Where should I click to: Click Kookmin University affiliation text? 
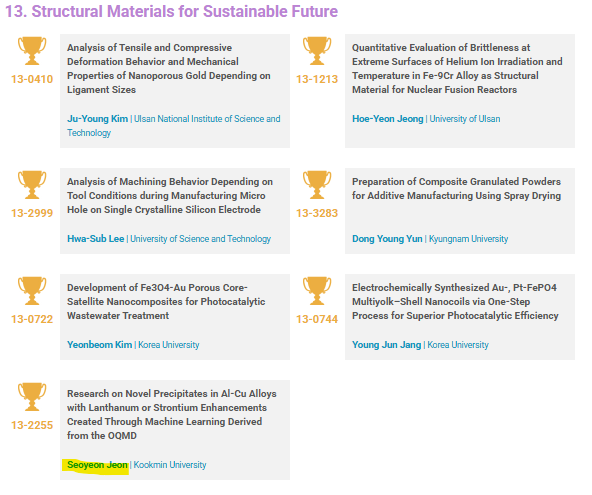170,465
